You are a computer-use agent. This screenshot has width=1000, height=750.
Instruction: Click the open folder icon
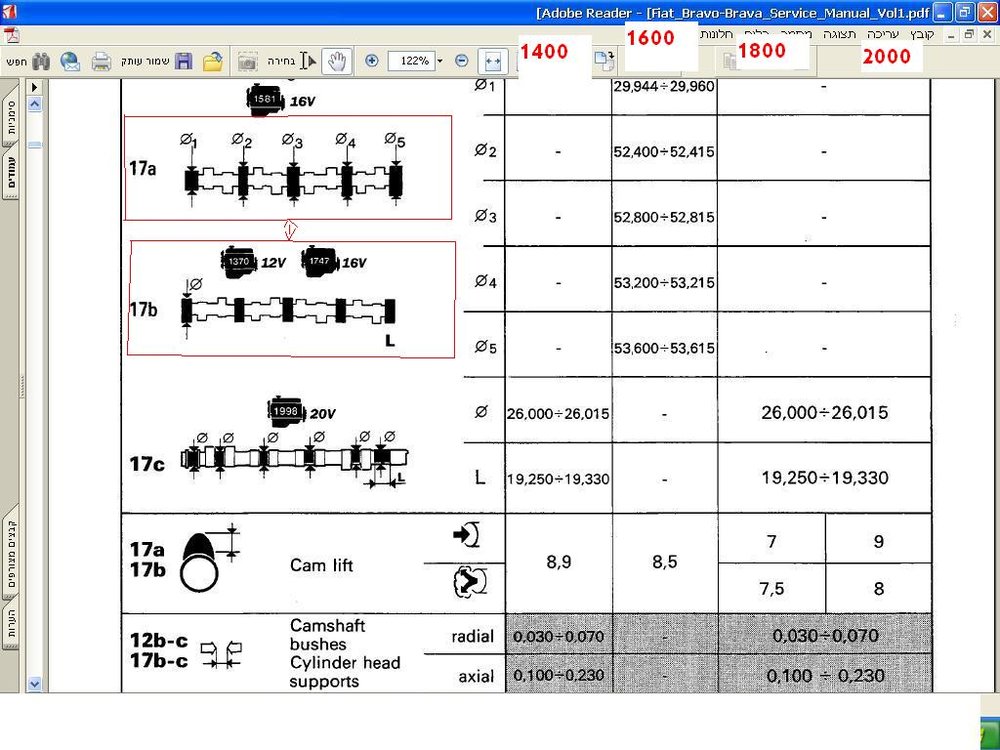coord(212,61)
